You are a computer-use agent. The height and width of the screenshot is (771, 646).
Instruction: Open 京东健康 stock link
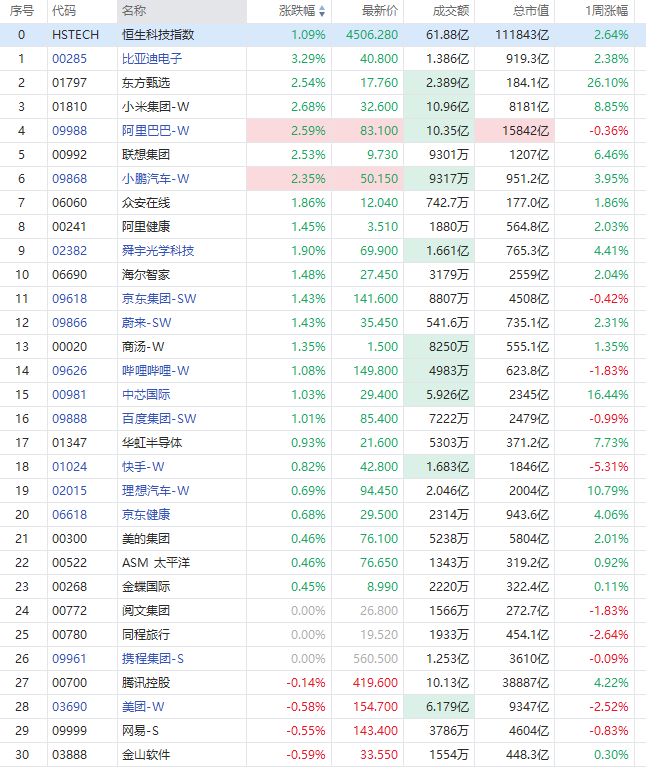[x=146, y=515]
